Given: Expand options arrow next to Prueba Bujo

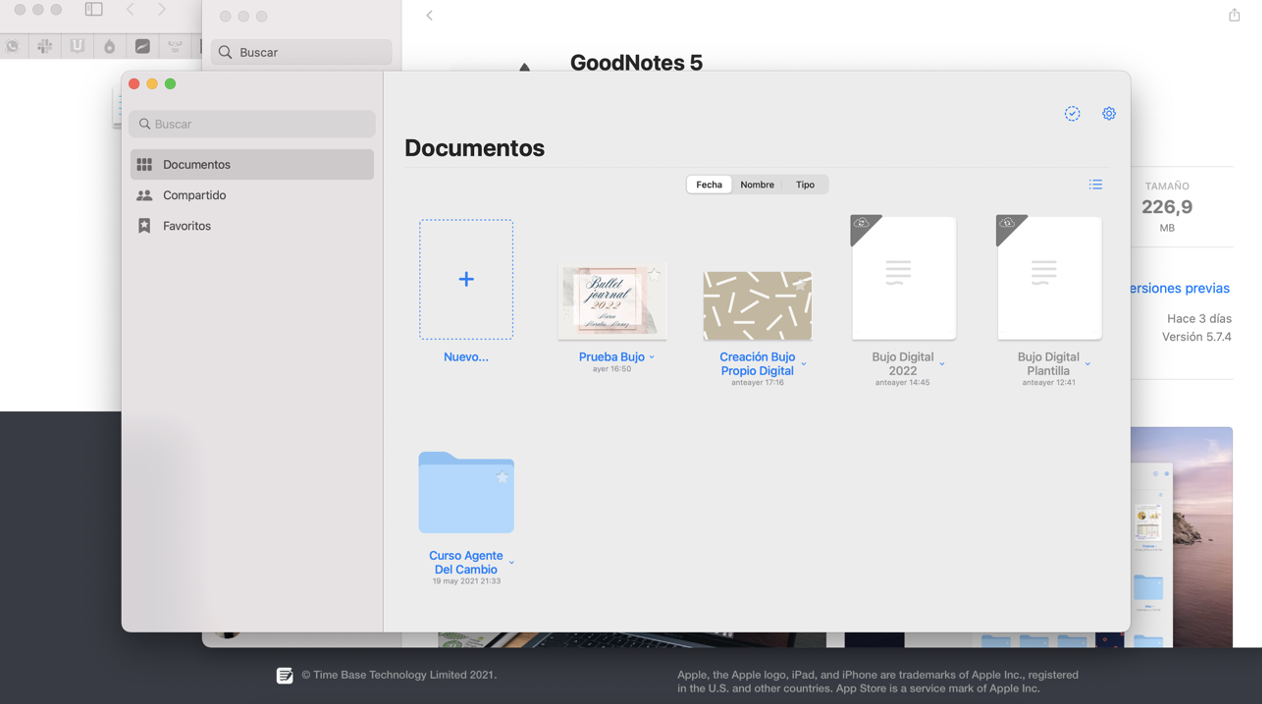Looking at the screenshot, I should [652, 358].
